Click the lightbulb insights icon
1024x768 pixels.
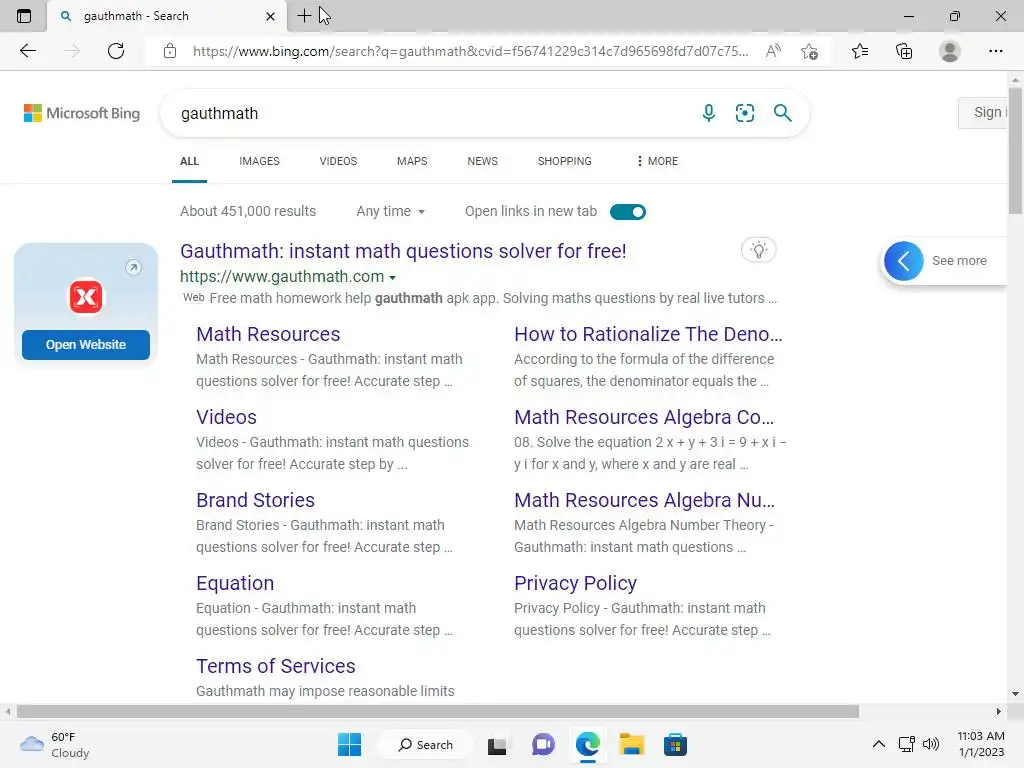[x=759, y=250]
